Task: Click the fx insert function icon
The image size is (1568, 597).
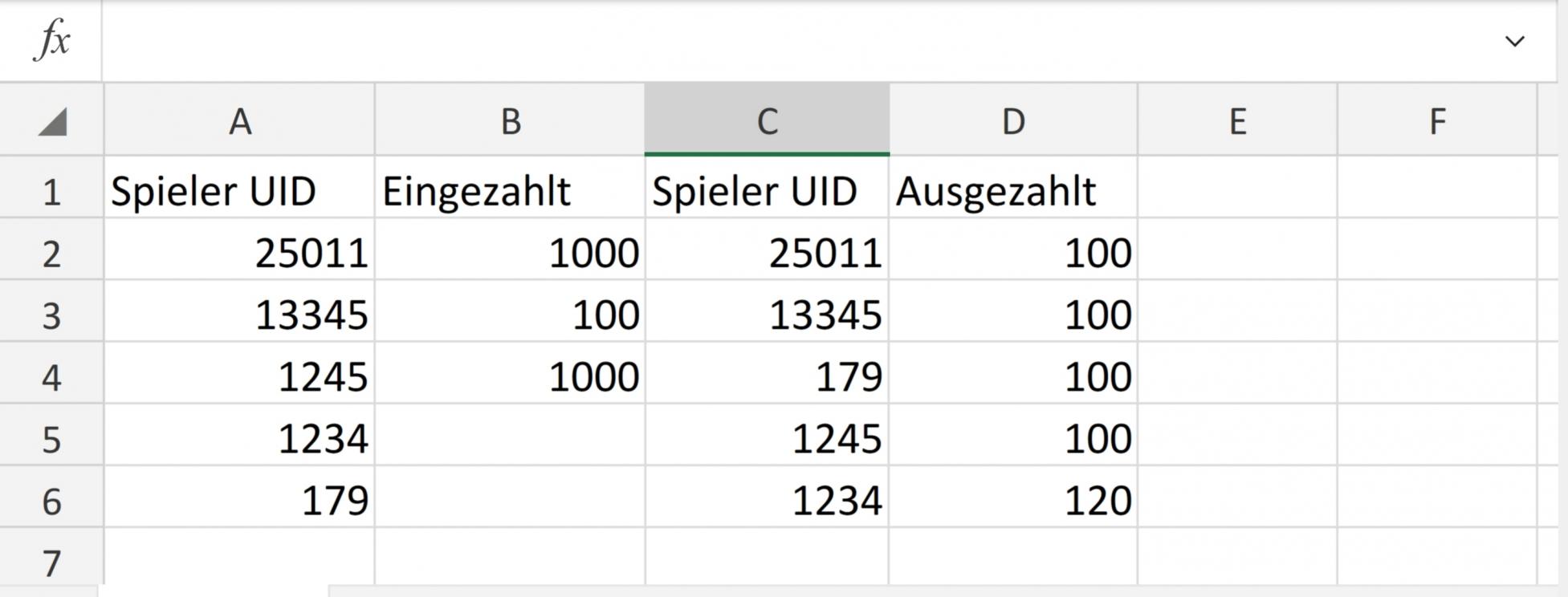Action: (x=52, y=39)
